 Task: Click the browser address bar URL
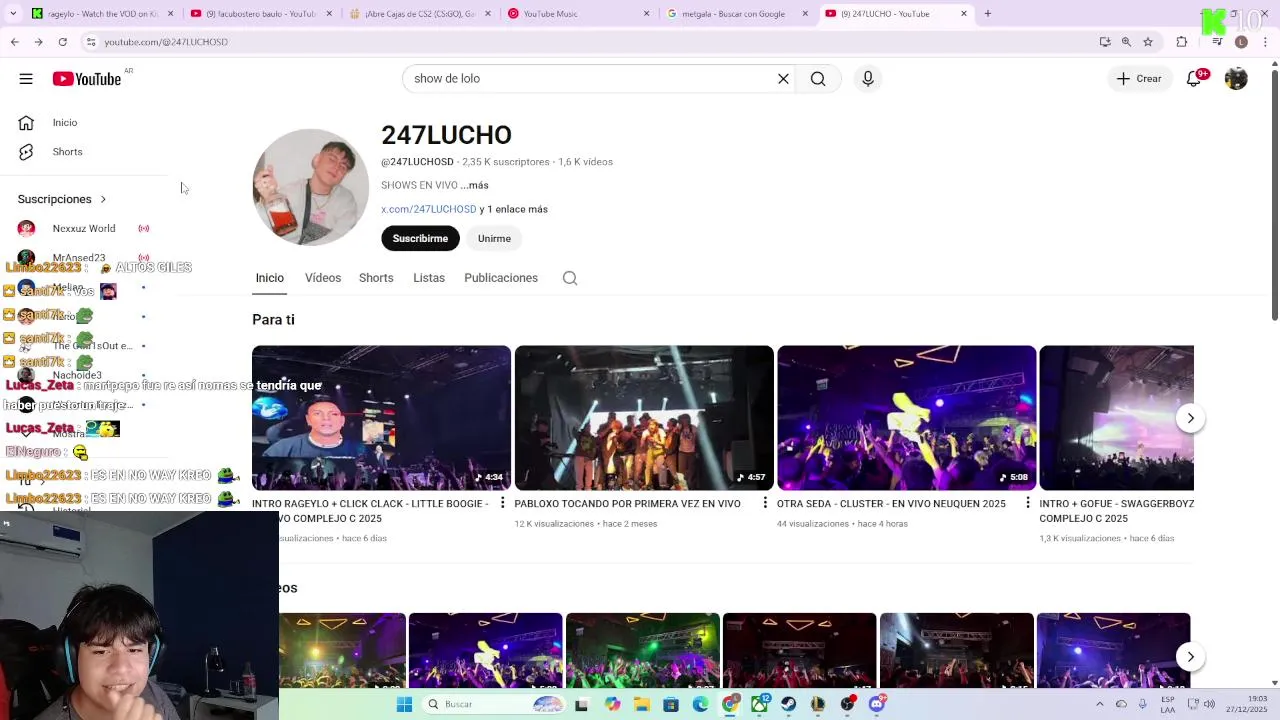coord(166,42)
